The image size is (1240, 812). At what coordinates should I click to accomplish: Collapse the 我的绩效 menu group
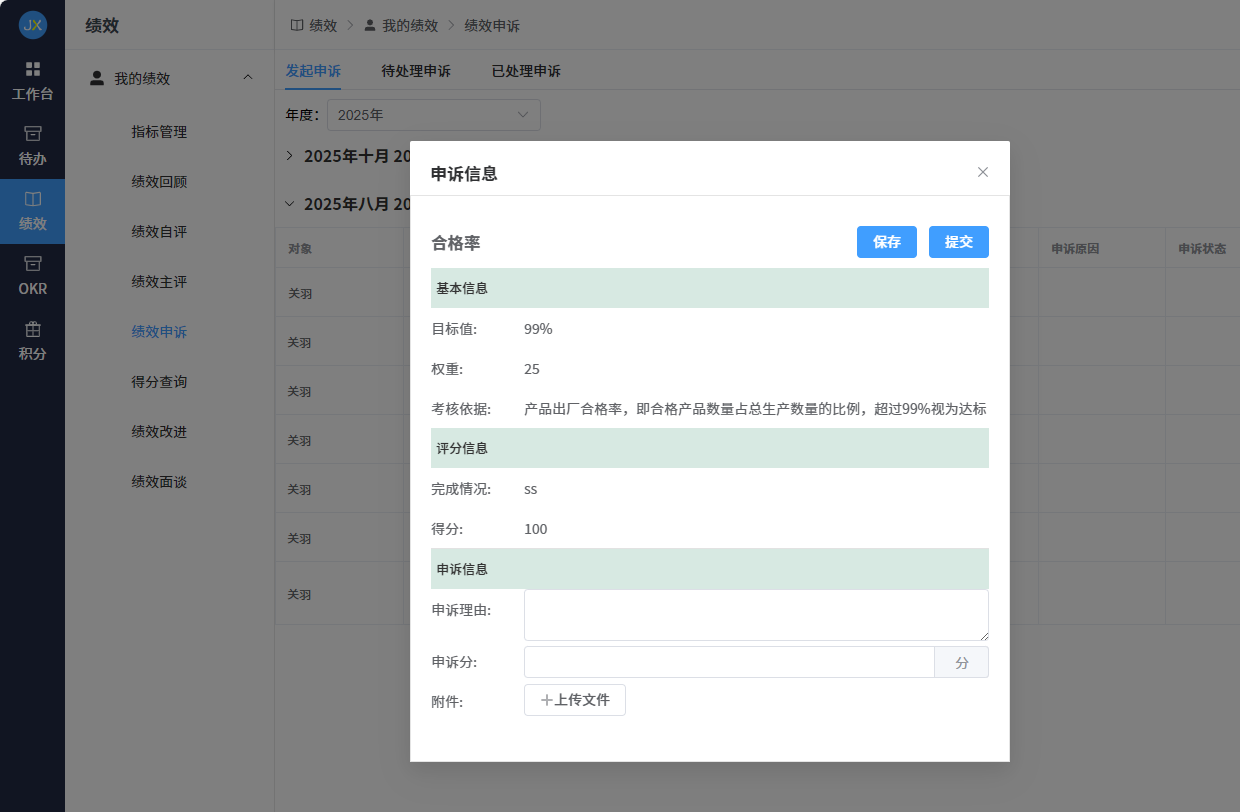248,78
